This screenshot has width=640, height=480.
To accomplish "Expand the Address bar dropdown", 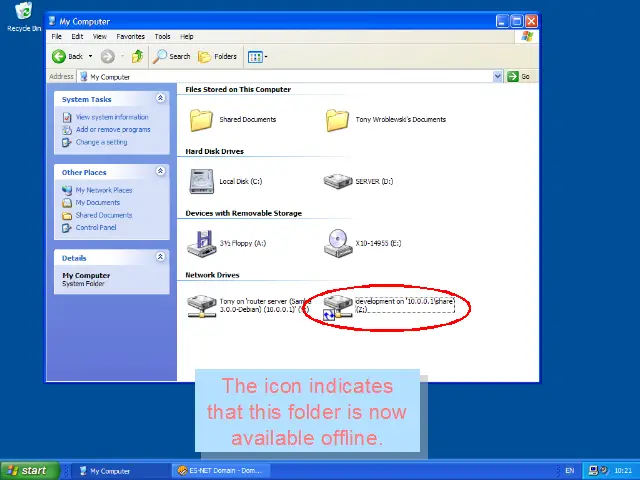I will click(x=497, y=76).
